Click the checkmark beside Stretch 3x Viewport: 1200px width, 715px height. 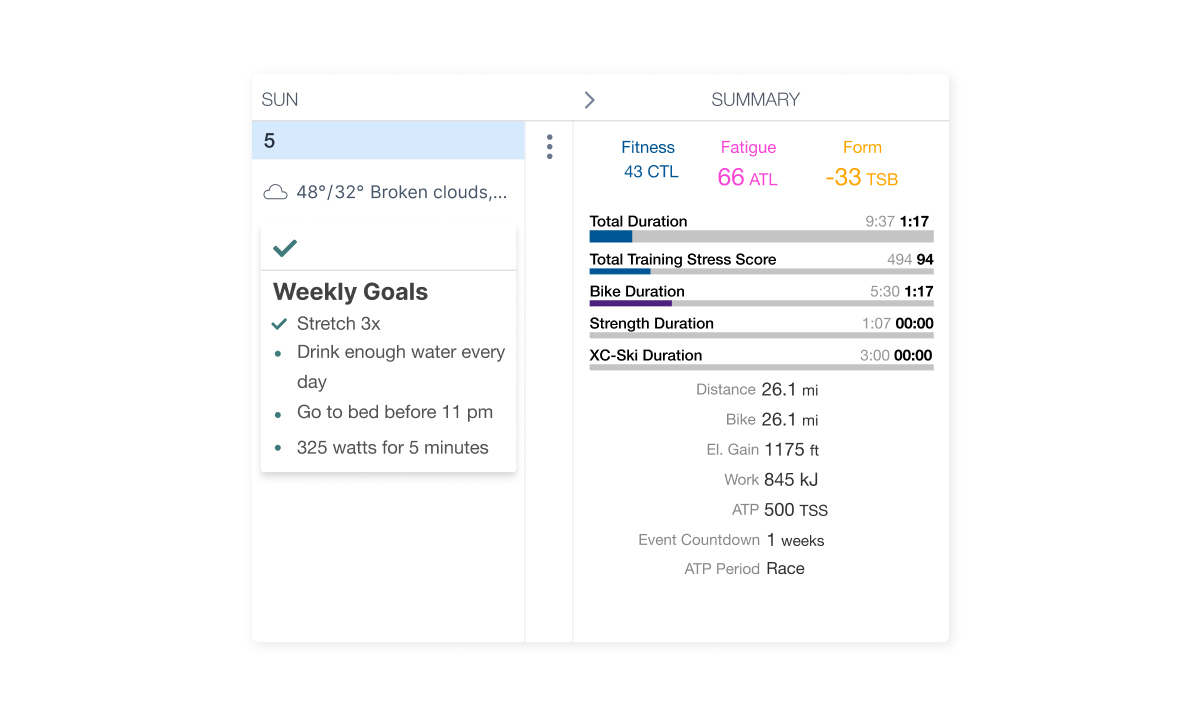coord(279,324)
